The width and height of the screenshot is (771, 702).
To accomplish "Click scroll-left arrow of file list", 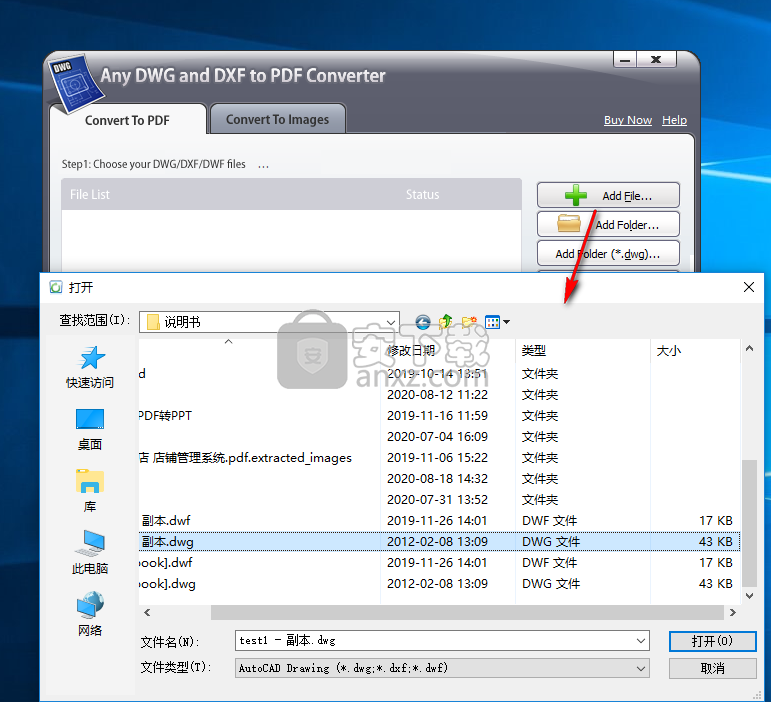I will click(147, 613).
